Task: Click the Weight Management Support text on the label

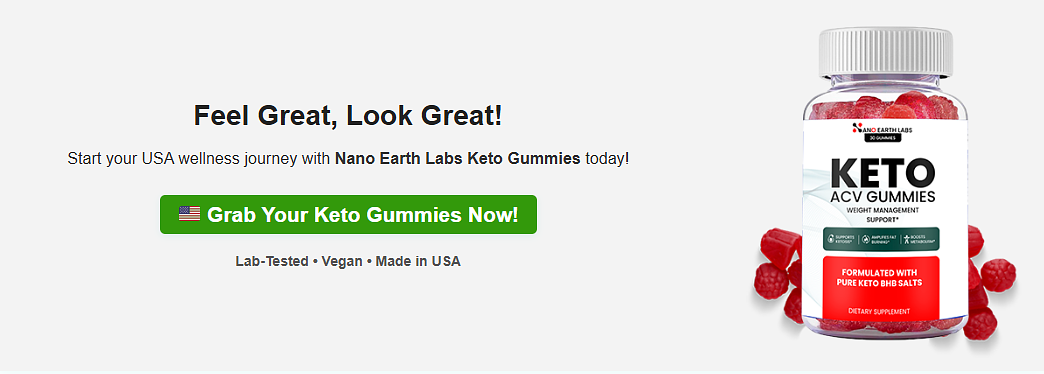Action: [883, 214]
